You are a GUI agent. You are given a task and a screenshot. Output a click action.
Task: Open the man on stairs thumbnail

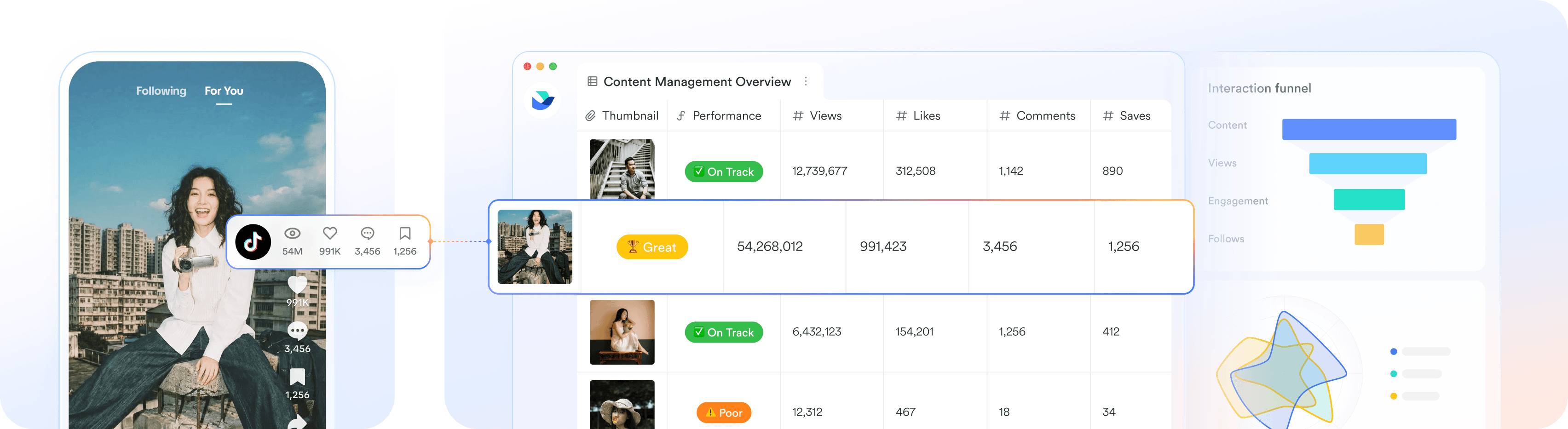pyautogui.click(x=622, y=169)
